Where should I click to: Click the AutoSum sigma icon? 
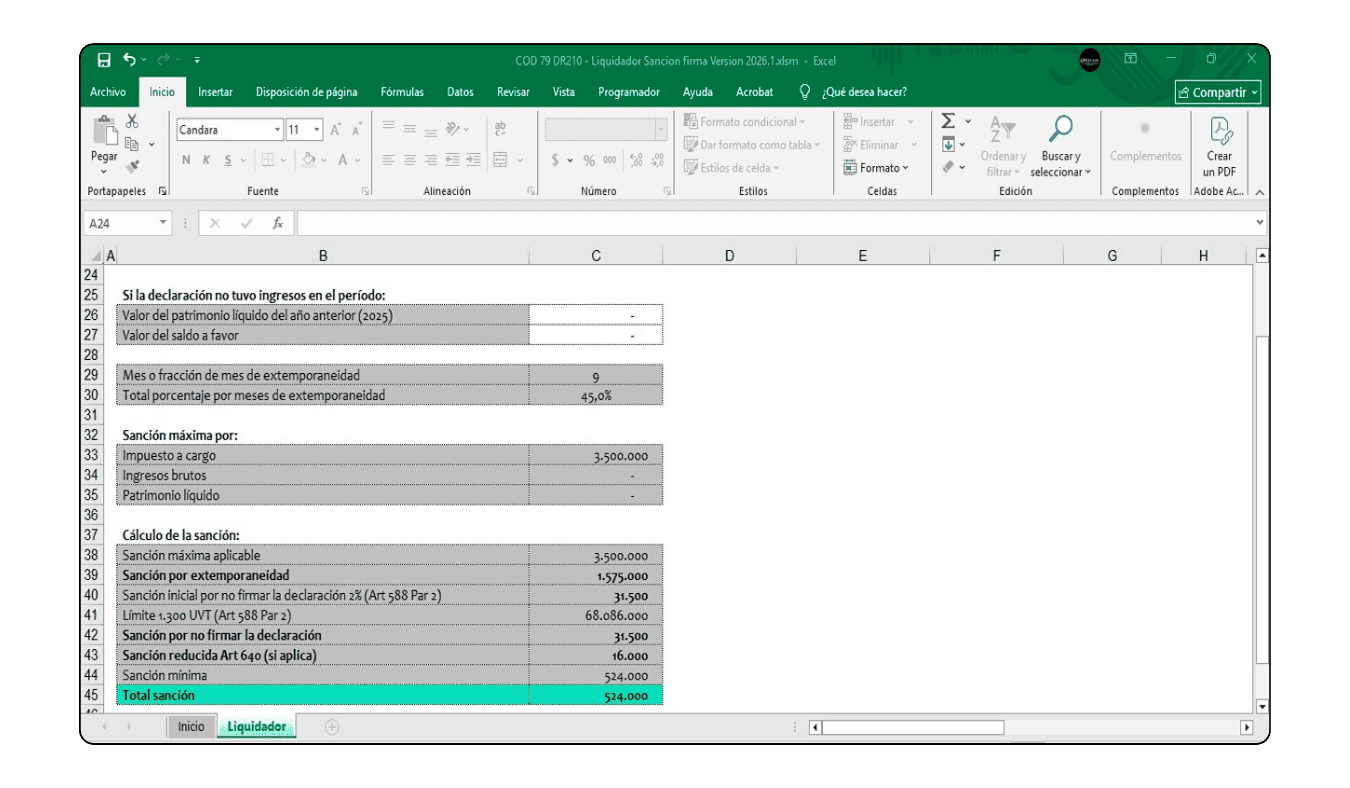tap(948, 121)
